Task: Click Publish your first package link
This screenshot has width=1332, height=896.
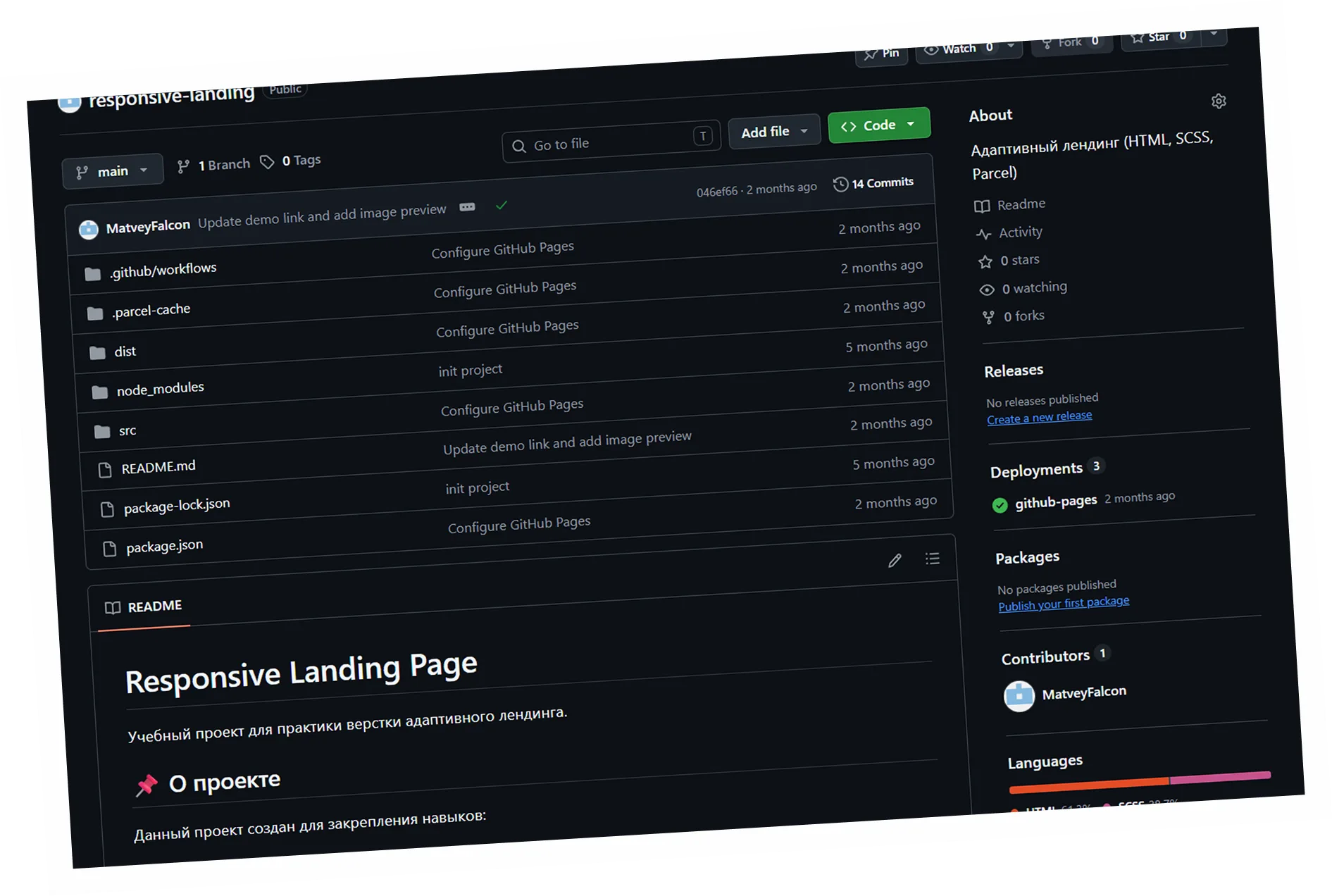Action: tap(1064, 604)
